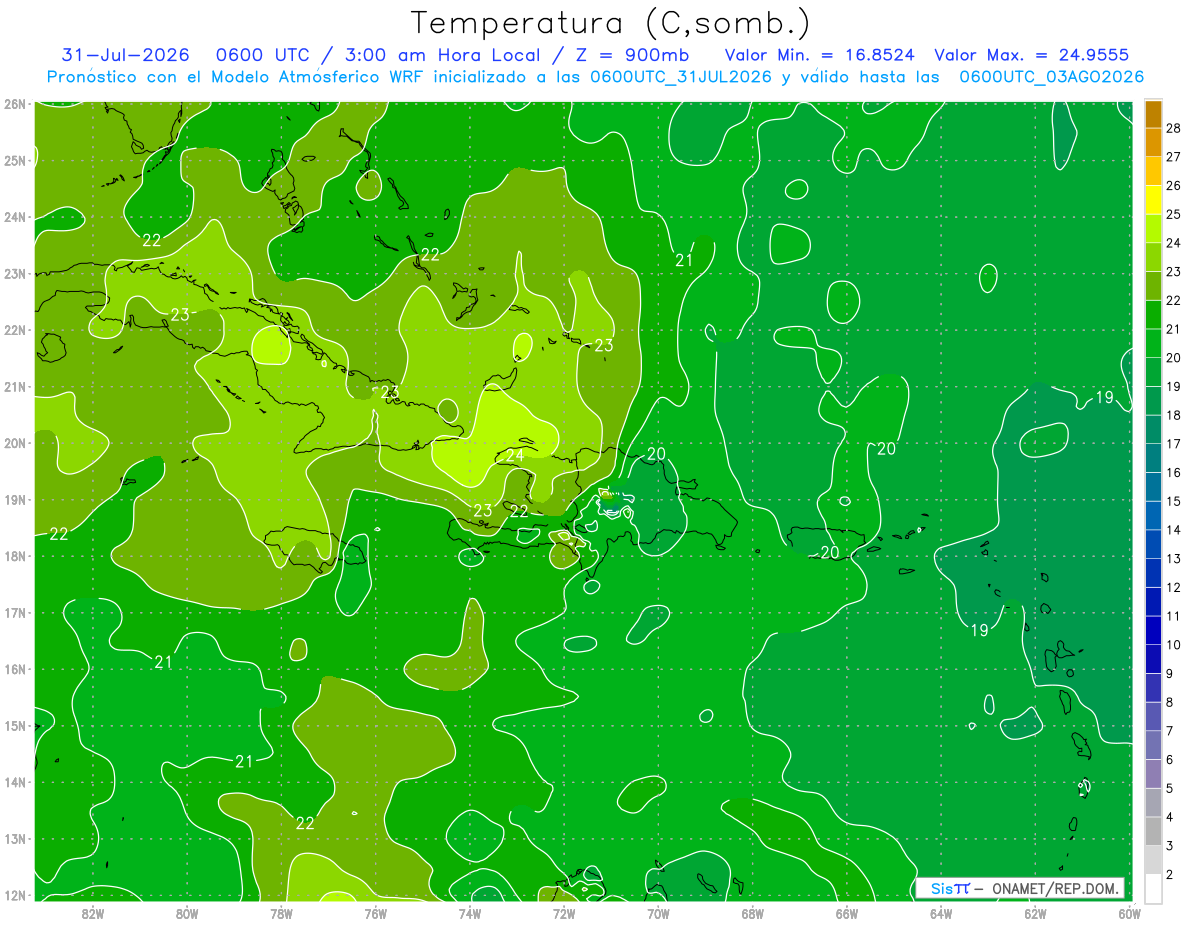Click the longitude label '64W'

(941, 913)
